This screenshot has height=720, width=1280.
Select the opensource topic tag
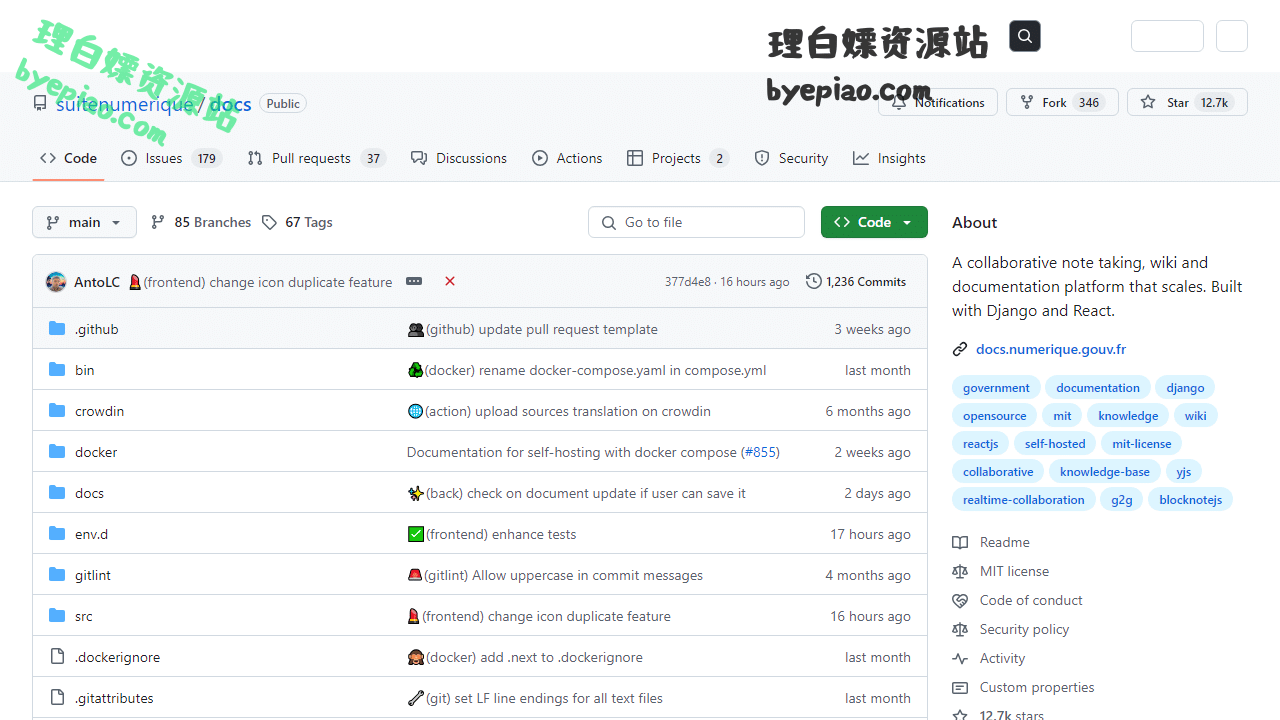pos(994,416)
